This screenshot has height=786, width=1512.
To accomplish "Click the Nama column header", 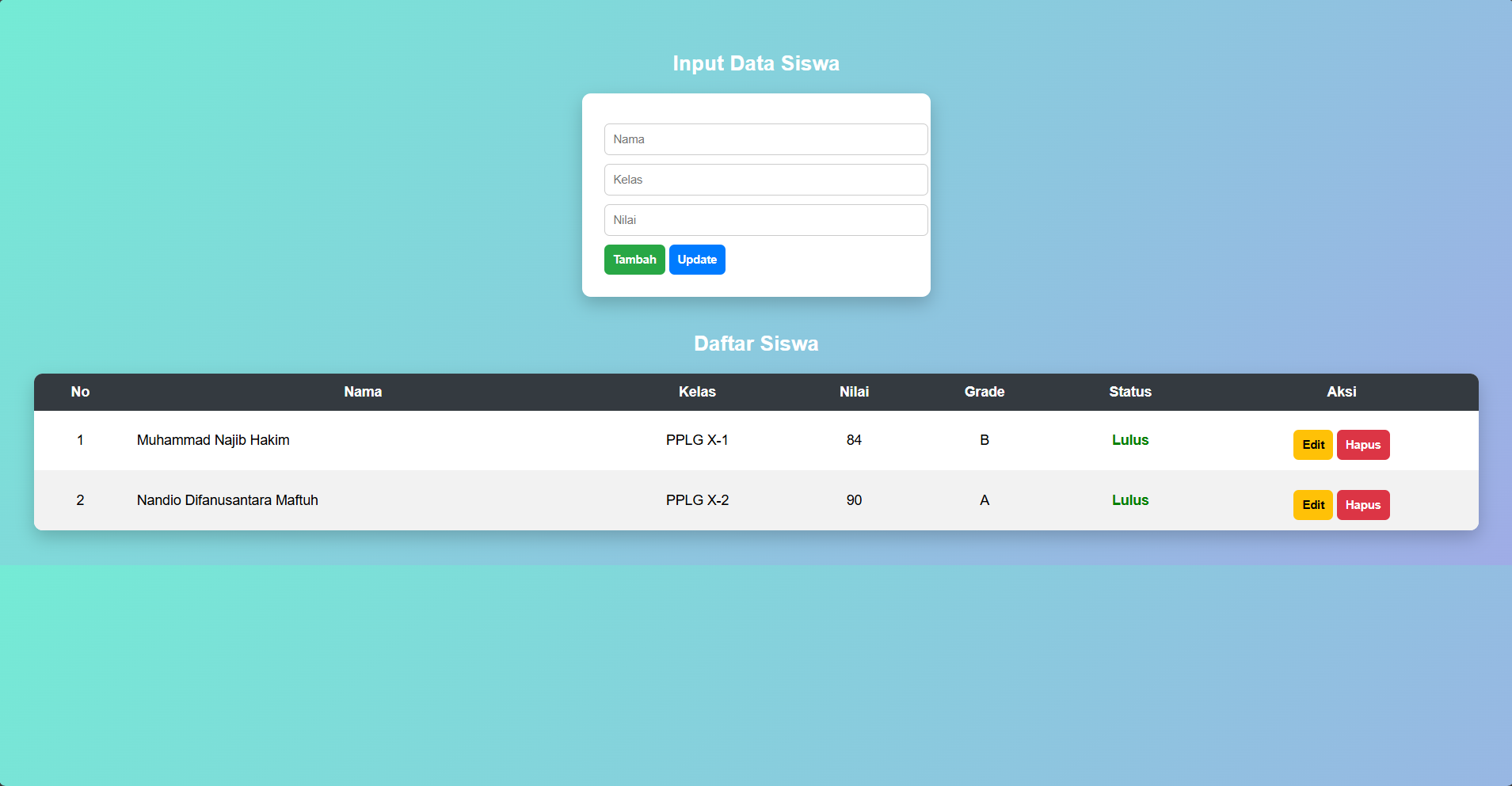I will coord(363,392).
